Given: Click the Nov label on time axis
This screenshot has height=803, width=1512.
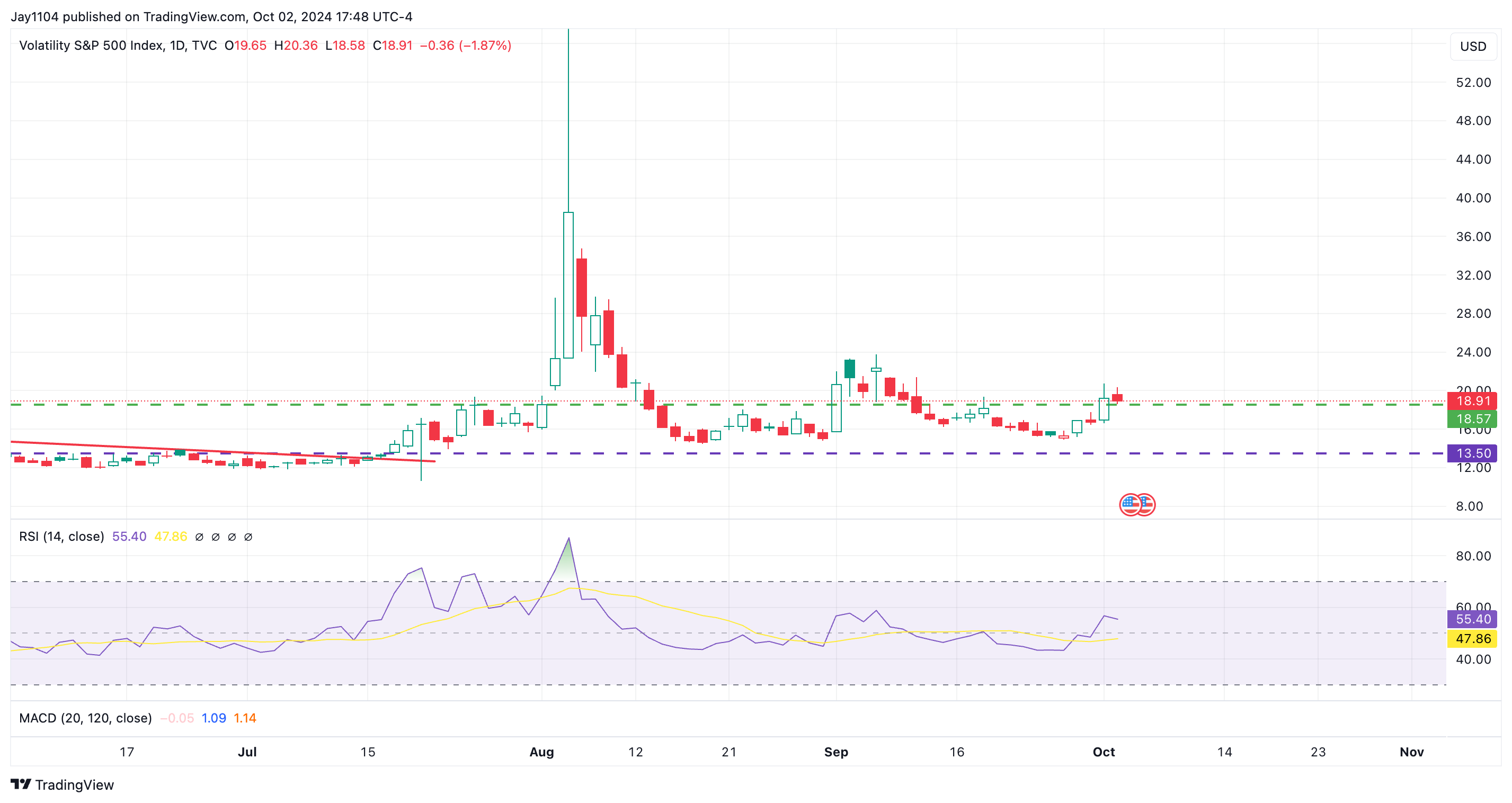Looking at the screenshot, I should tap(1412, 752).
